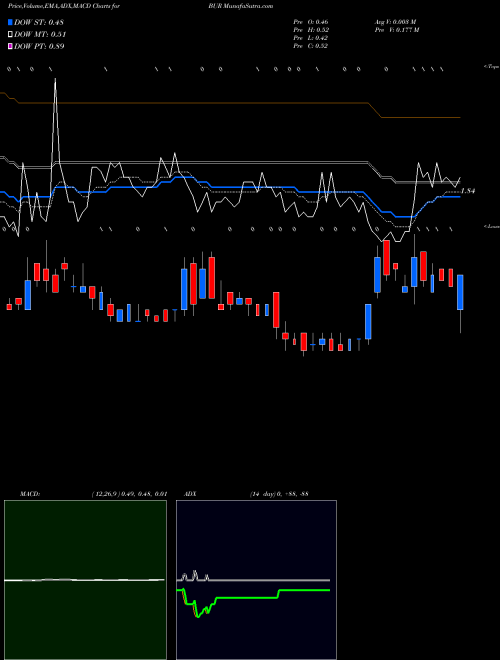Click the magenta DOW PT legend swatch
This screenshot has width=500, height=660.
(x=11, y=46)
